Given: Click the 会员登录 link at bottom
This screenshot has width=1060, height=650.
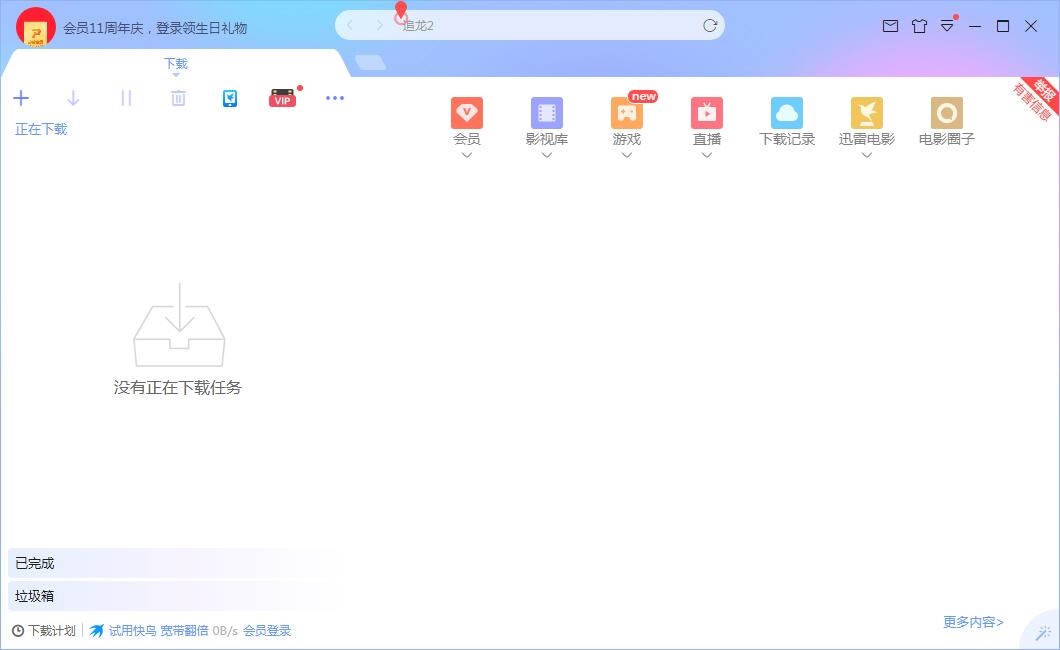Looking at the screenshot, I should [x=267, y=631].
